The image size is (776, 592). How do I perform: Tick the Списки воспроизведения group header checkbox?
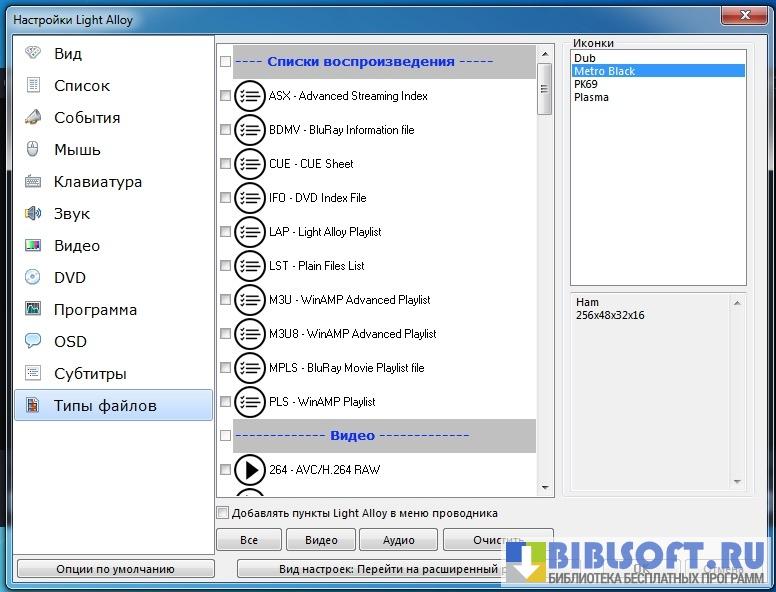(225, 62)
